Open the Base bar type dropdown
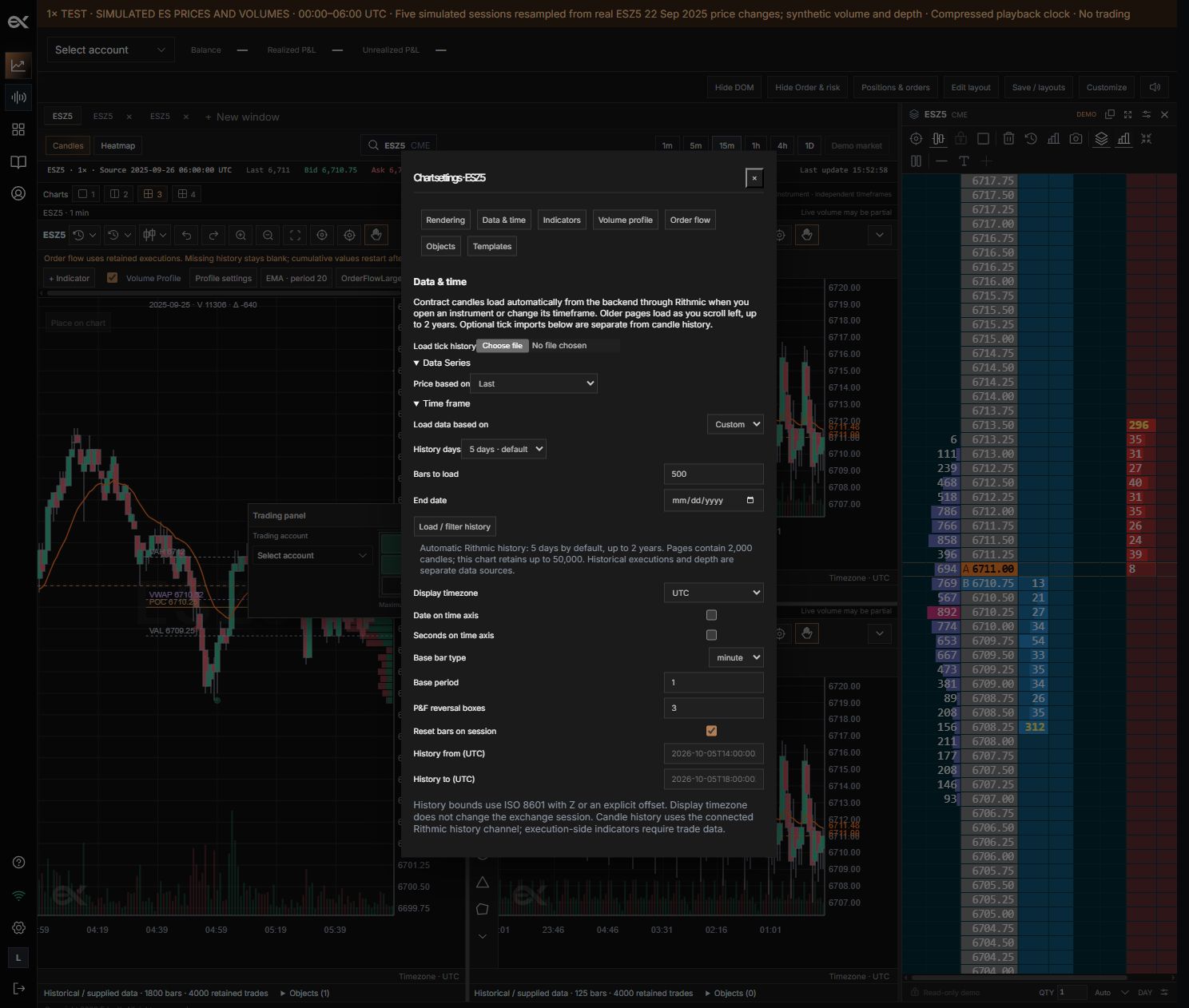The image size is (1189, 1008). [736, 657]
